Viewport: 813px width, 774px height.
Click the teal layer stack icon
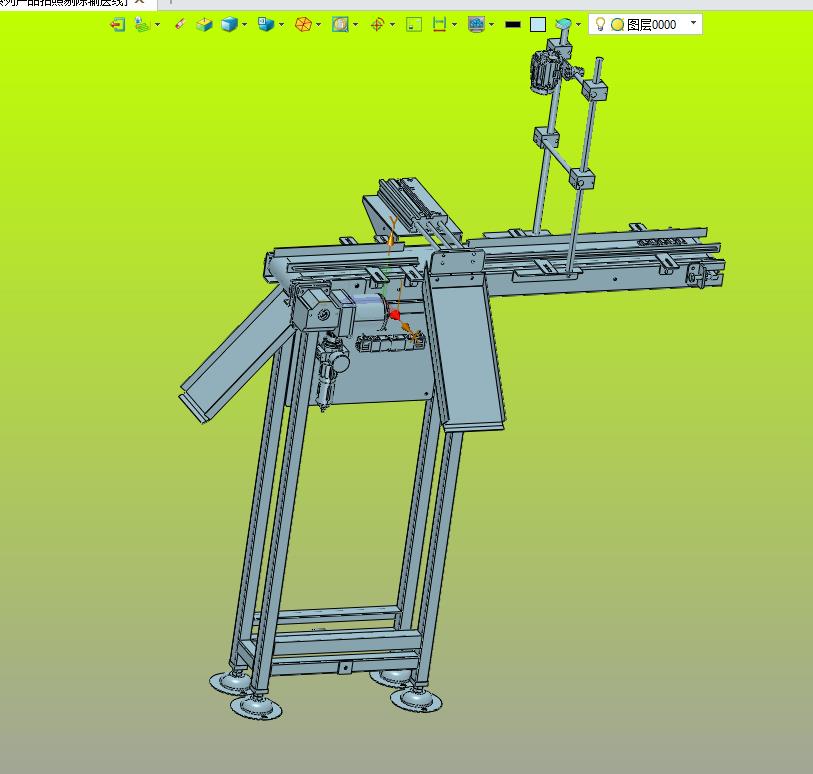564,24
